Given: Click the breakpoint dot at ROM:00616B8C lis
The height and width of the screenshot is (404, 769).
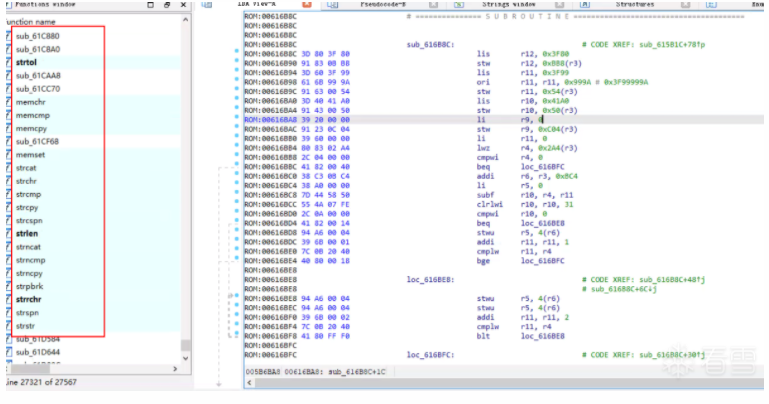Looking at the screenshot, I should [236, 50].
